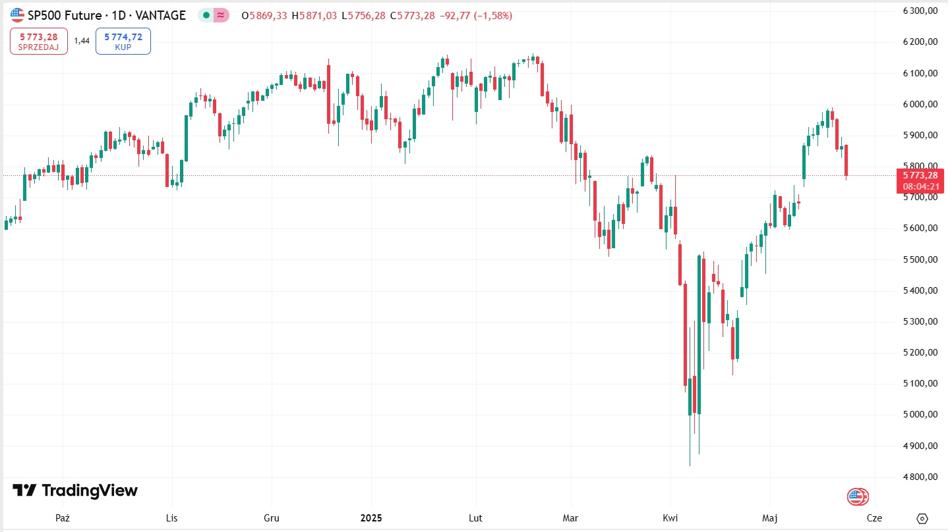This screenshot has width=948, height=532.
Task: Click the 2025 label on time axis
Action: [370, 518]
